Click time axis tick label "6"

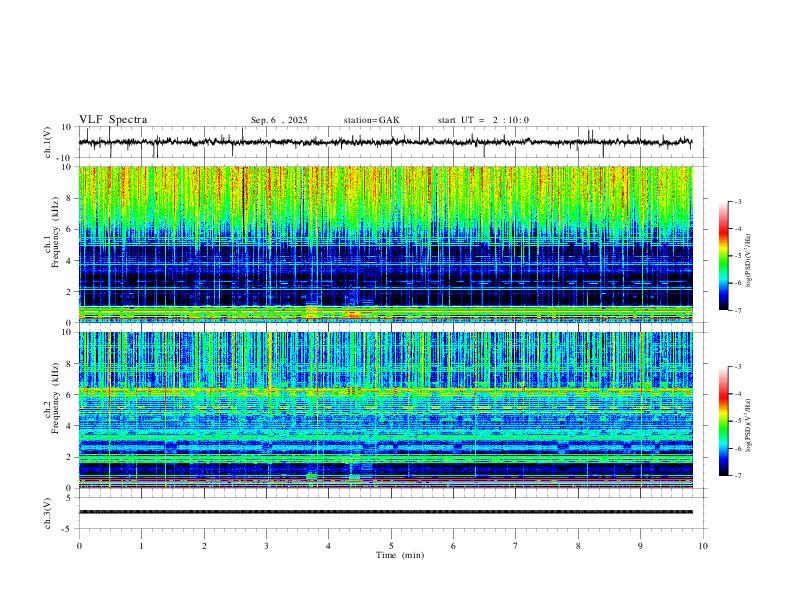pos(454,546)
